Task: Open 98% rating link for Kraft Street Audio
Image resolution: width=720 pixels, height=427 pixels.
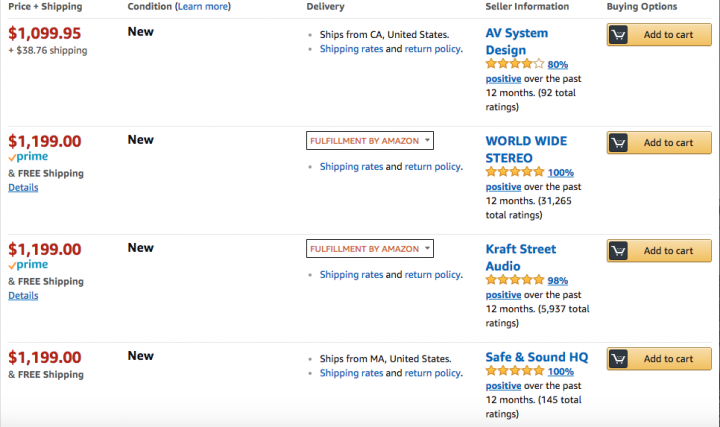Action: [x=557, y=281]
